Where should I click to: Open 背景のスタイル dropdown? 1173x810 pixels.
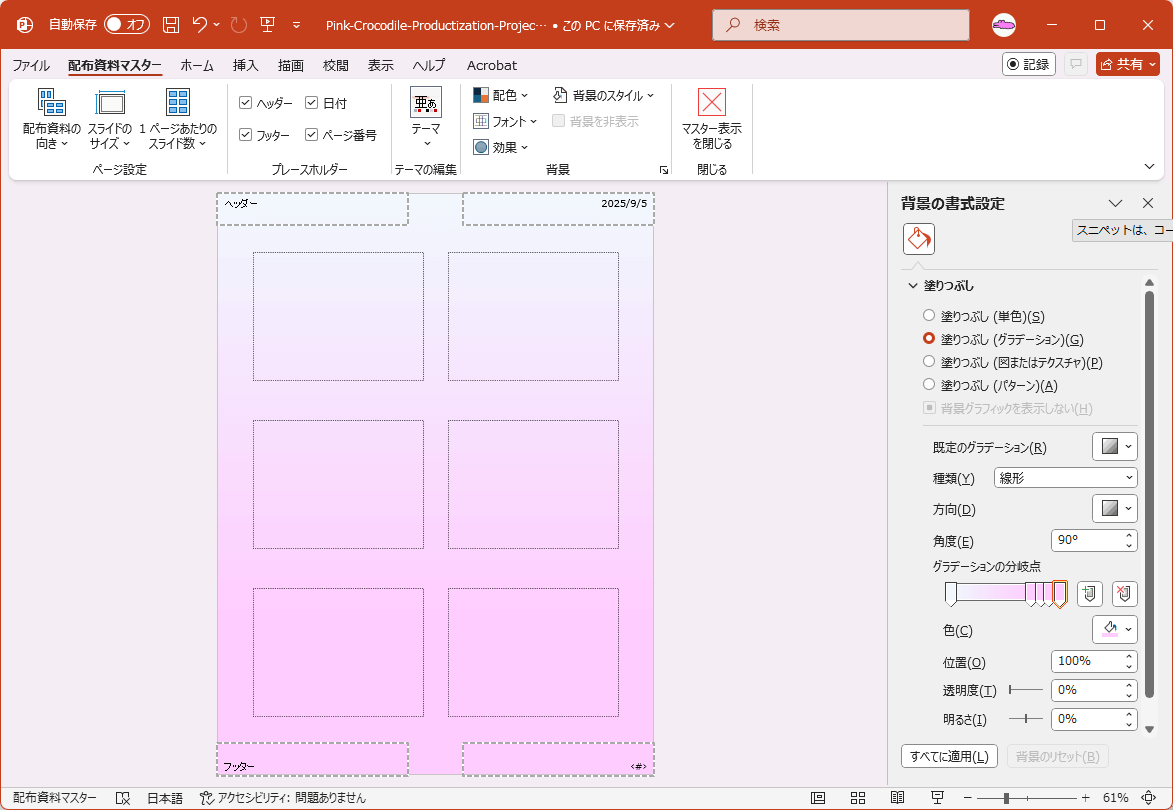(x=603, y=95)
